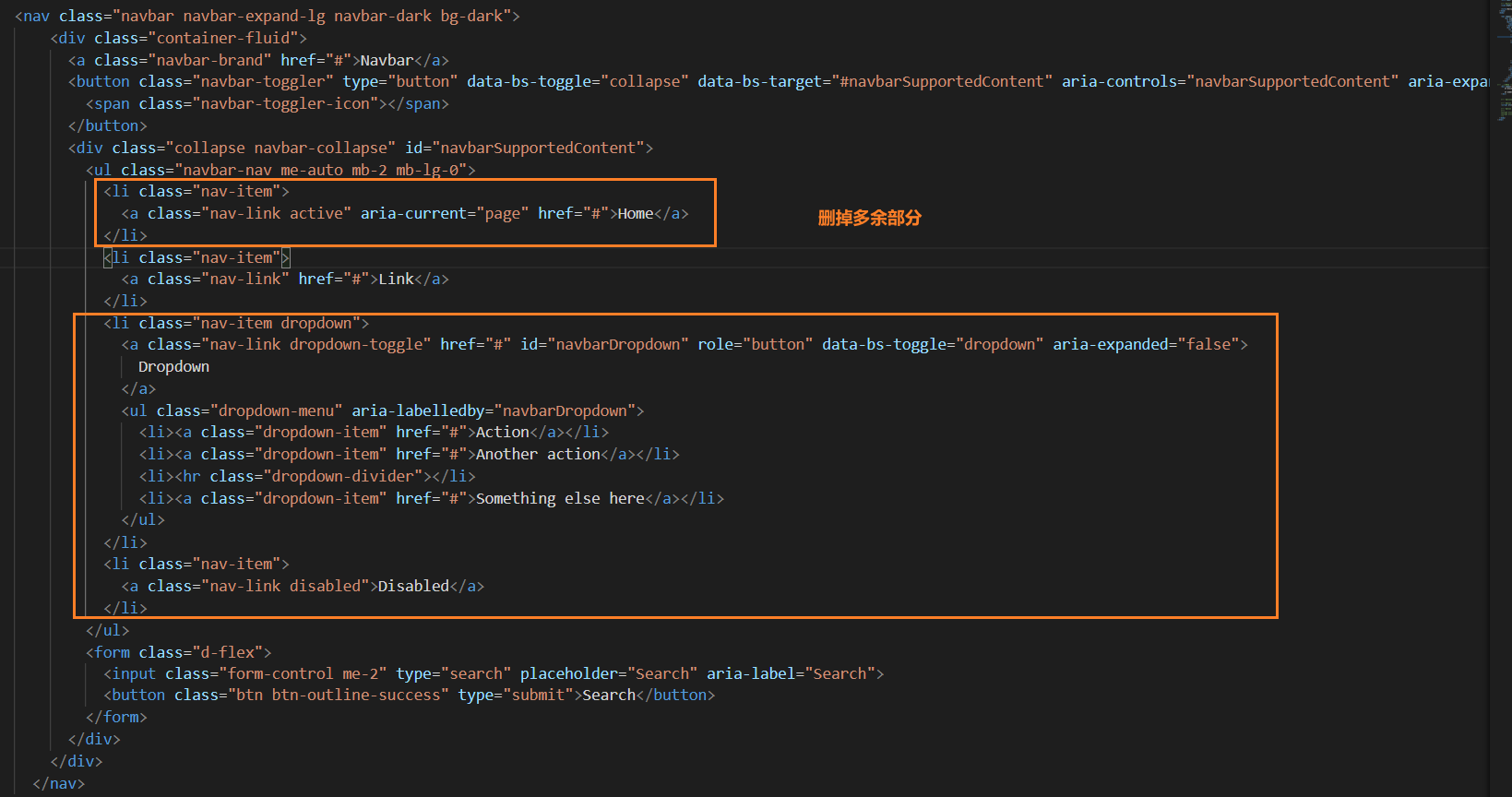Click the closing </ul> tag of the dropdown-menu
The width and height of the screenshot is (1512, 797).
pos(143,519)
